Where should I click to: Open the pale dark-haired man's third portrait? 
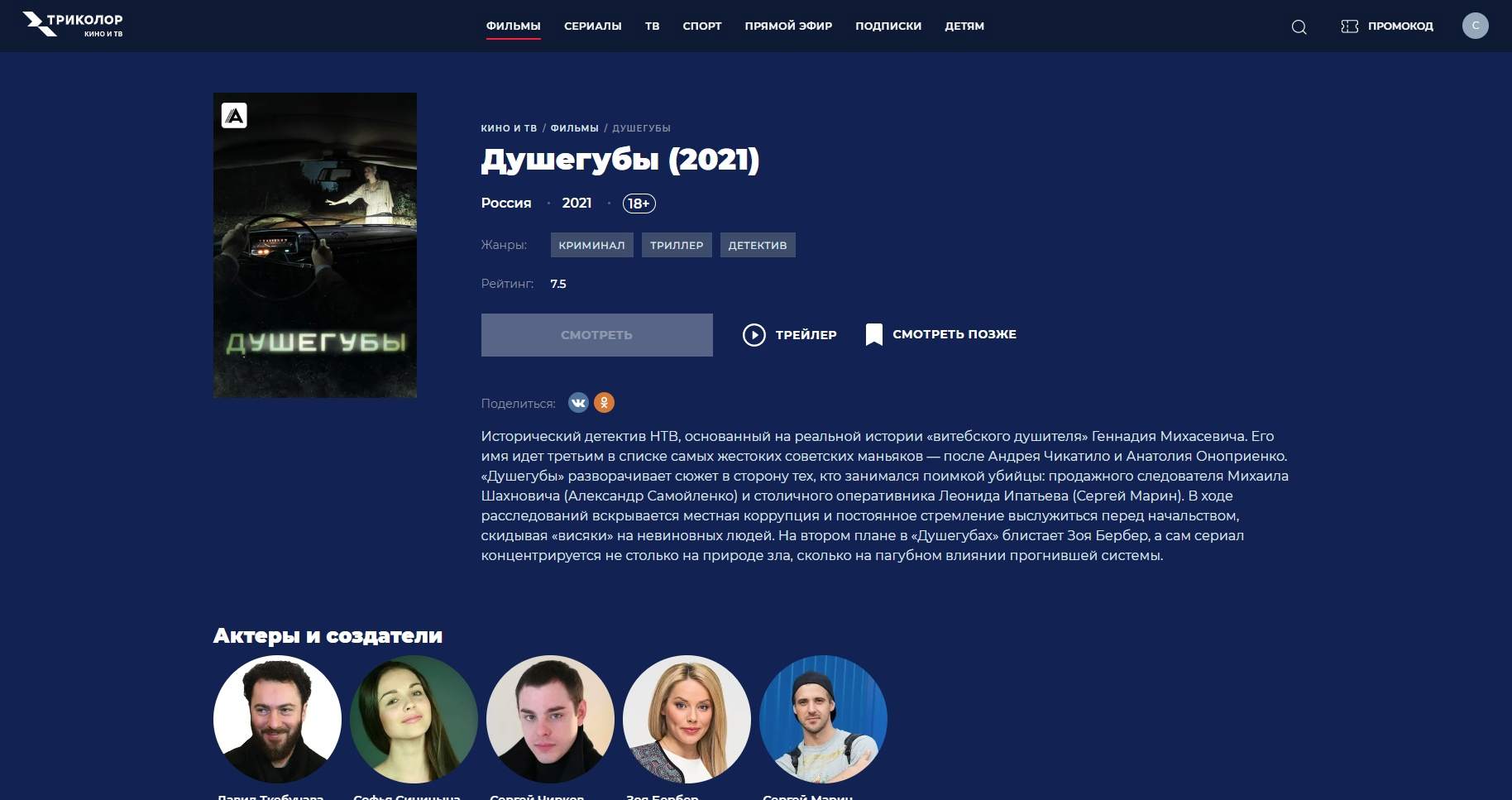pos(550,720)
